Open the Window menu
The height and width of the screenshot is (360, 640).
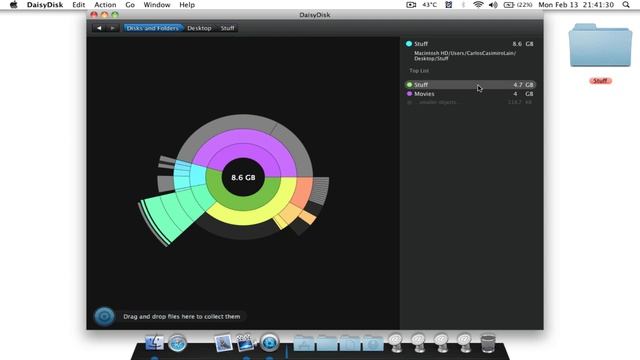pyautogui.click(x=157, y=5)
